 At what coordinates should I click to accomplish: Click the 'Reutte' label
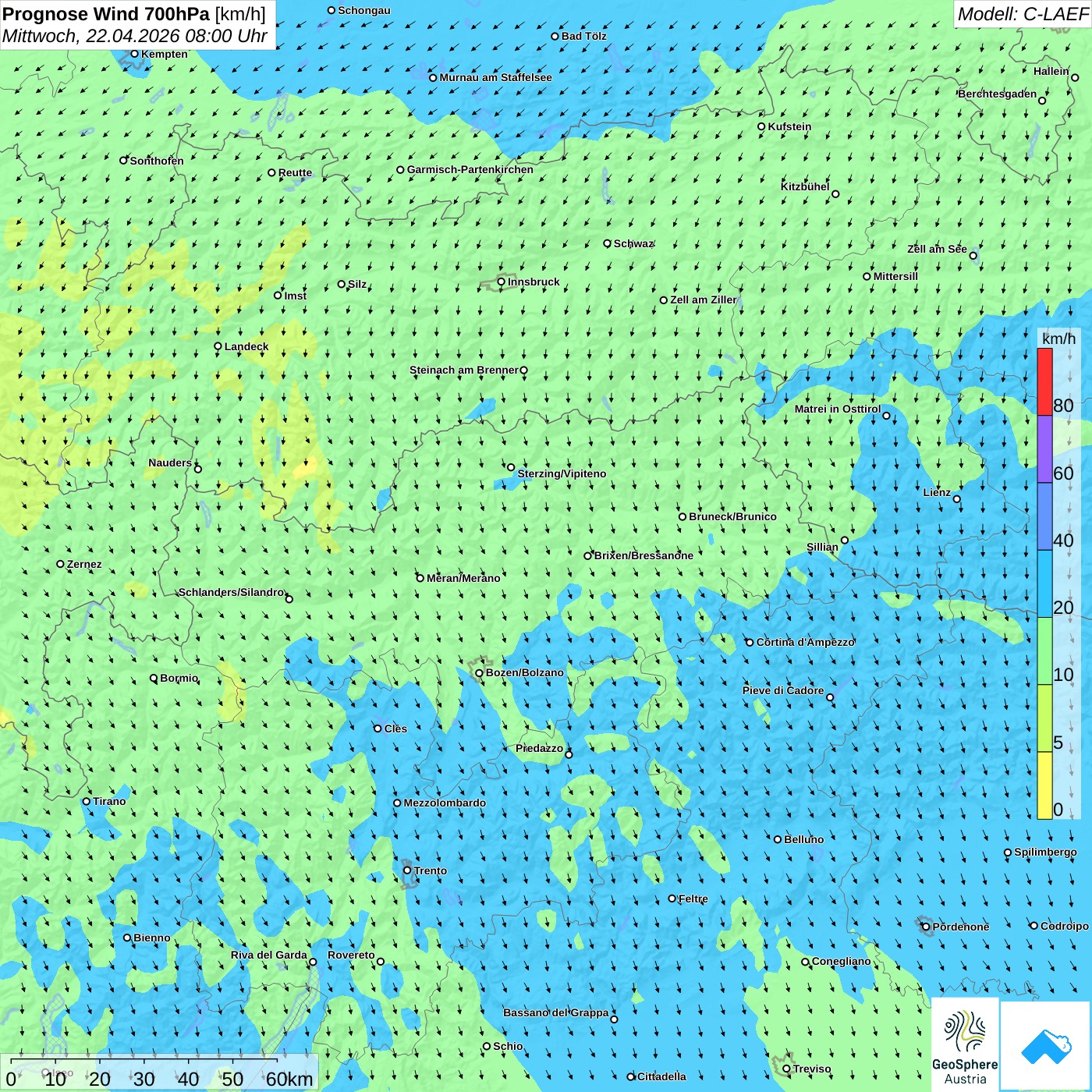click(x=295, y=172)
